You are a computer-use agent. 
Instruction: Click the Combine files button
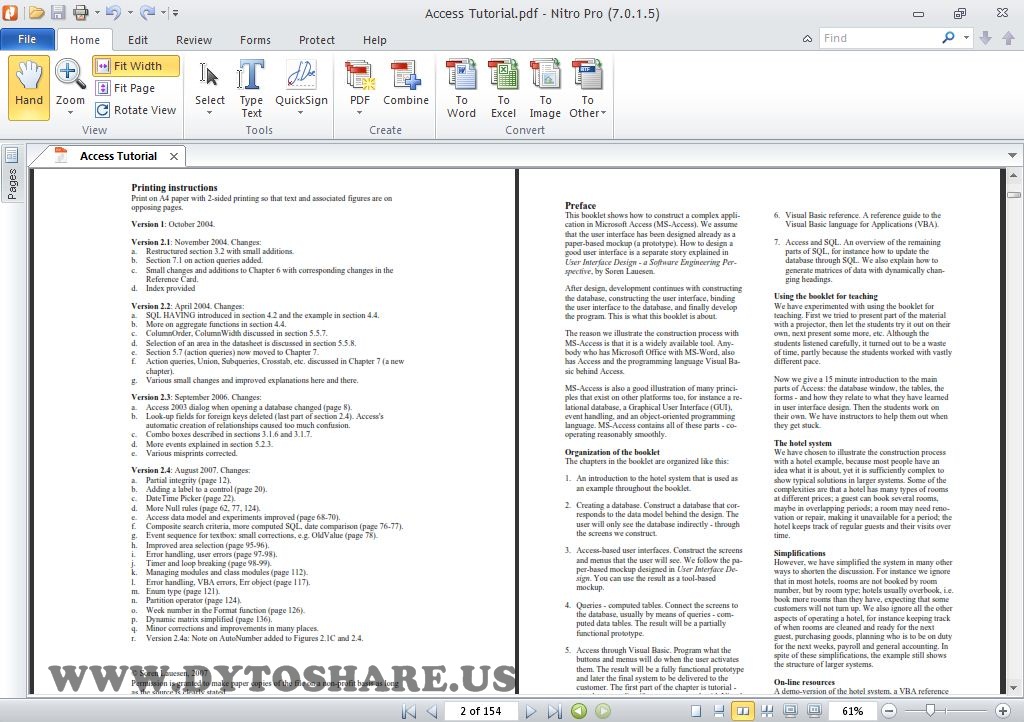(406, 84)
